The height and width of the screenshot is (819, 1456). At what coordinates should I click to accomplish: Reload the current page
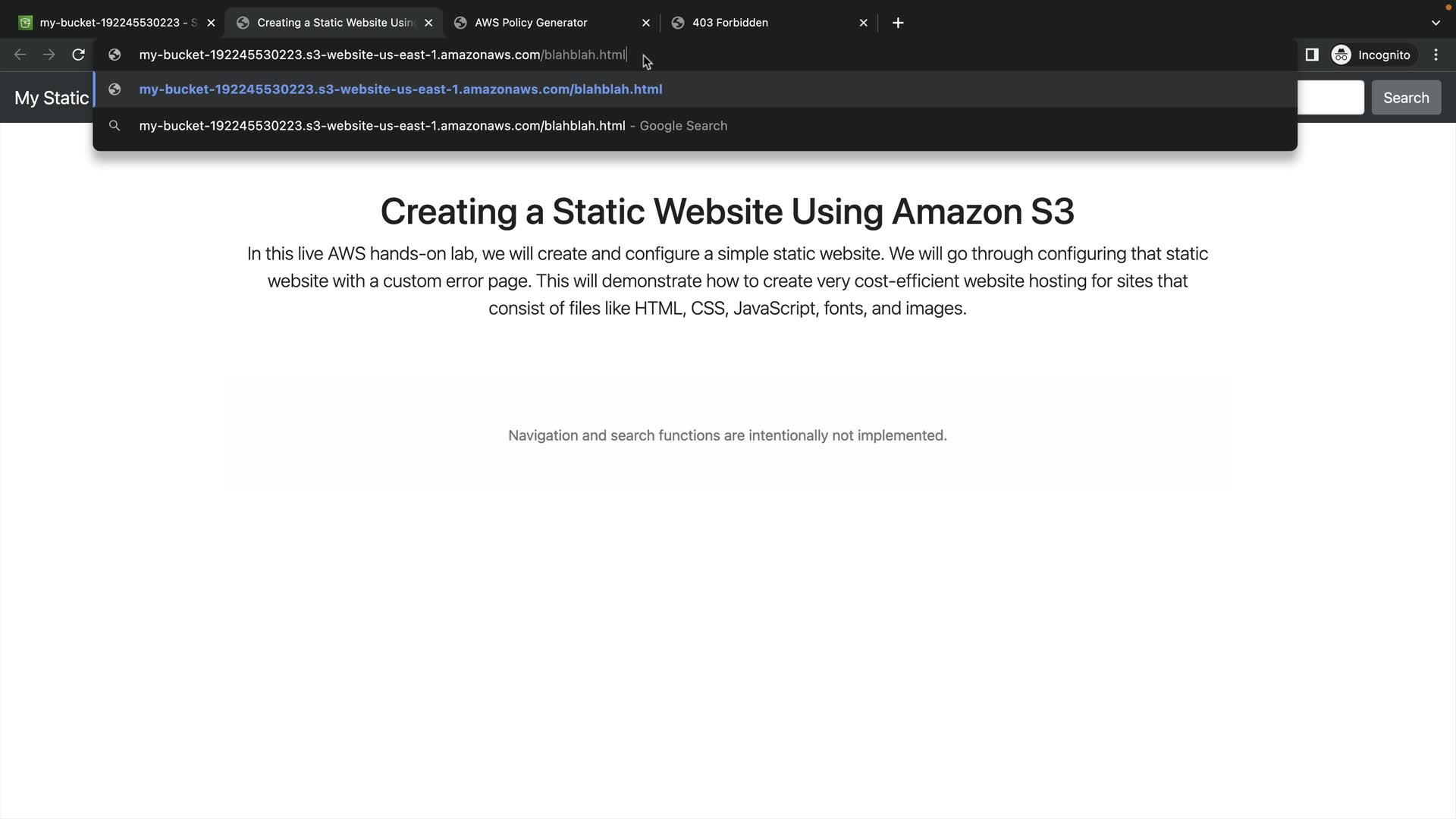[x=78, y=55]
